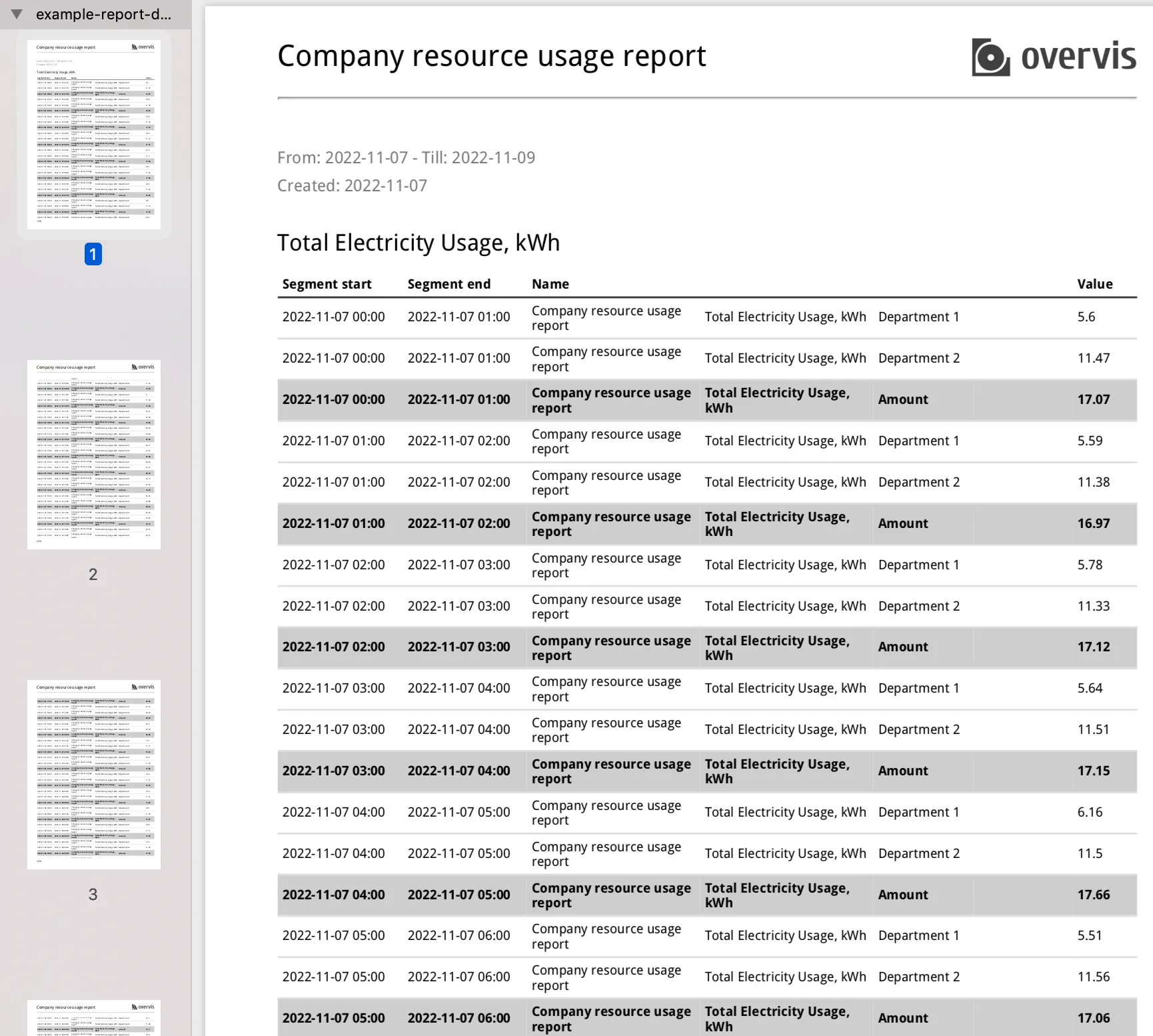
Task: Click bold segment end '2022-11-07 05:00' in 17.66 row
Action: click(459, 895)
